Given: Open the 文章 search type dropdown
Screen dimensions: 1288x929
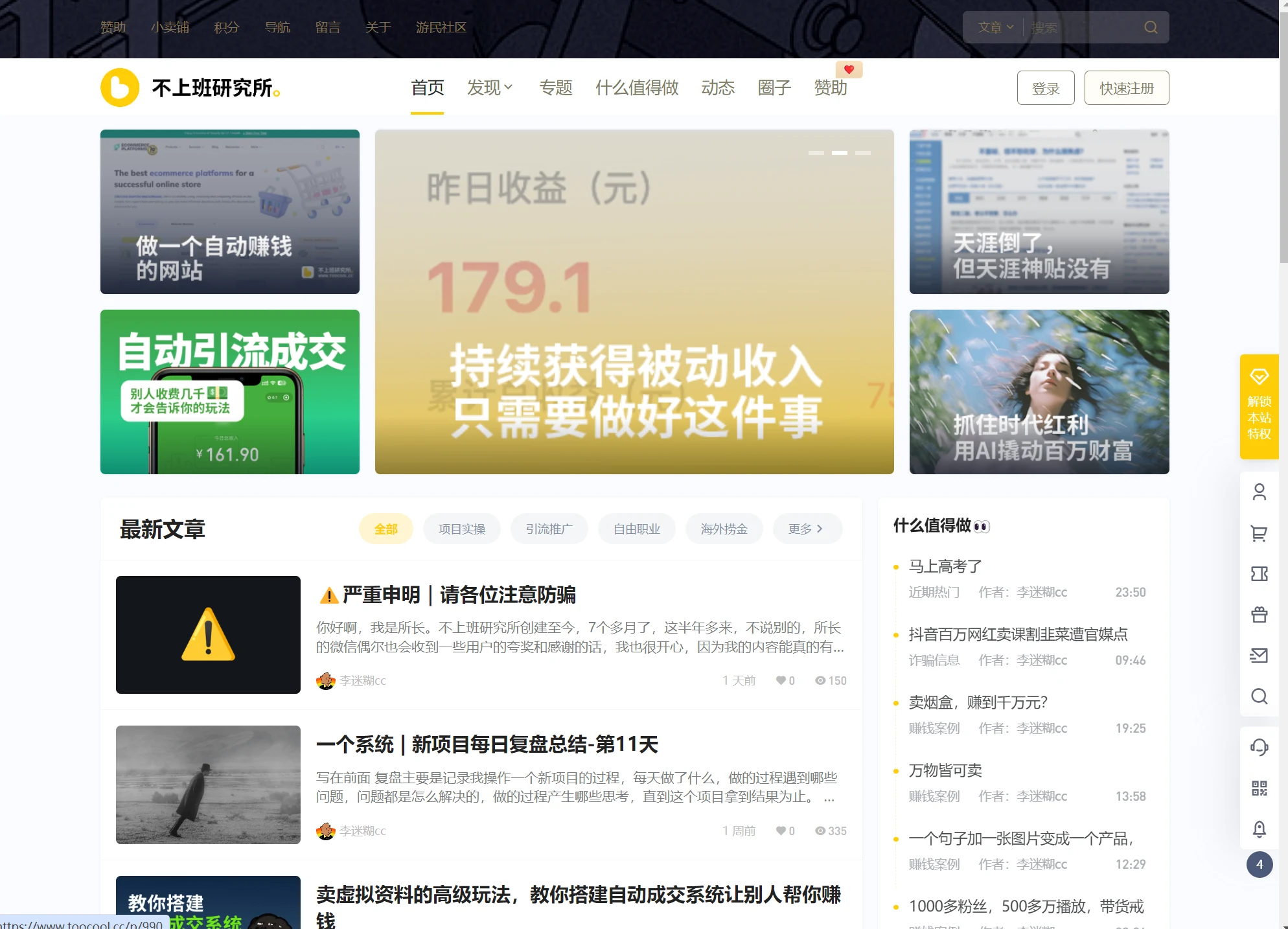Looking at the screenshot, I should (995, 27).
